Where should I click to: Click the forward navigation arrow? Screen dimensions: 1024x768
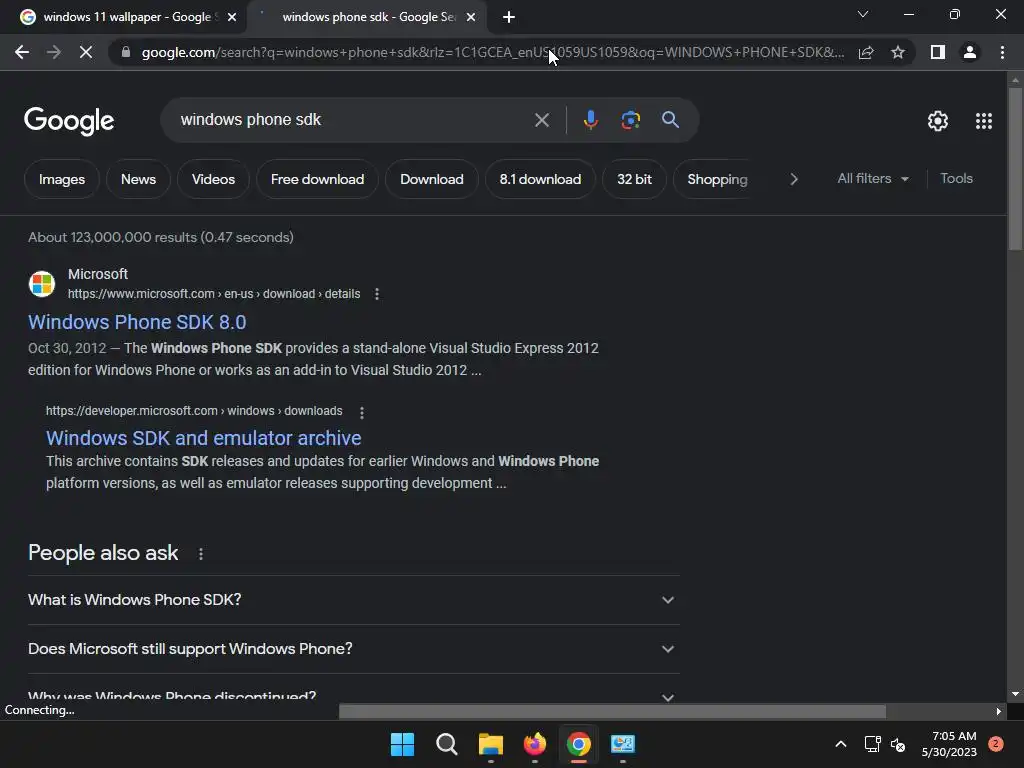pos(54,52)
